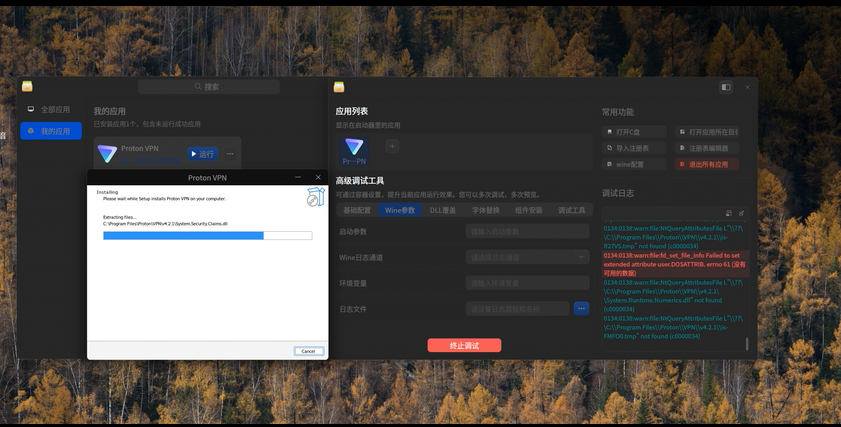Click 退出所有应用 red button
The width and height of the screenshot is (841, 427).
706,164
